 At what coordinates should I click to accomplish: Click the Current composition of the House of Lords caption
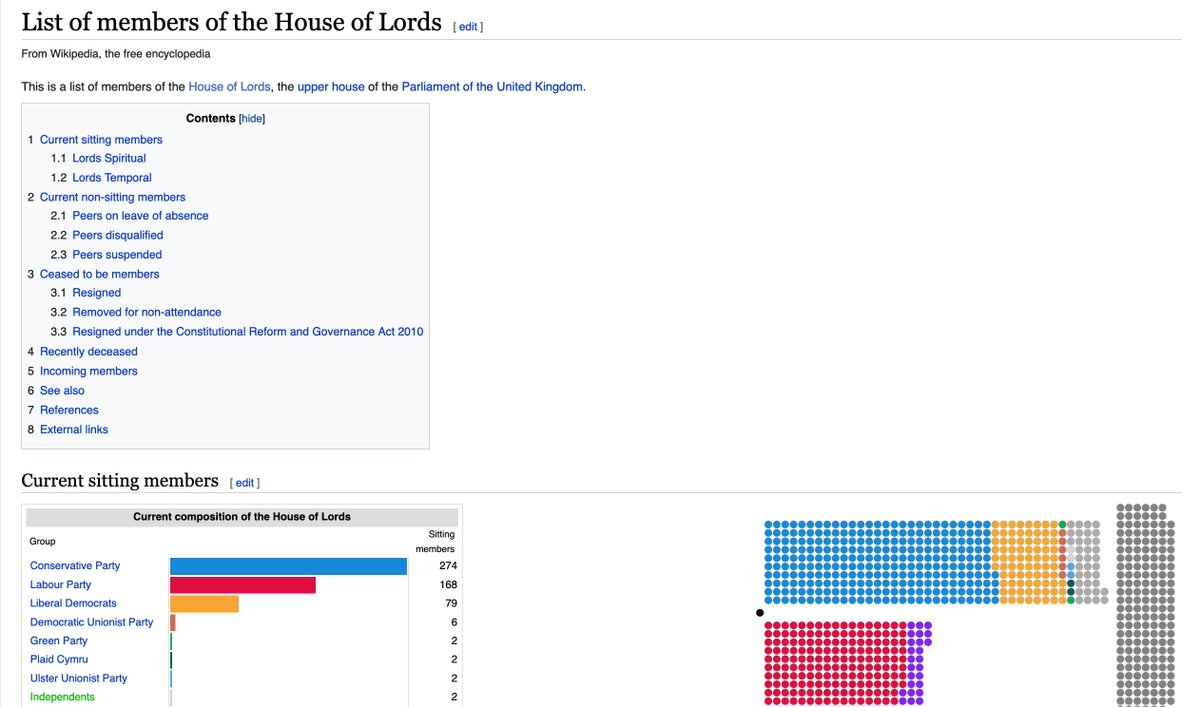click(242, 517)
